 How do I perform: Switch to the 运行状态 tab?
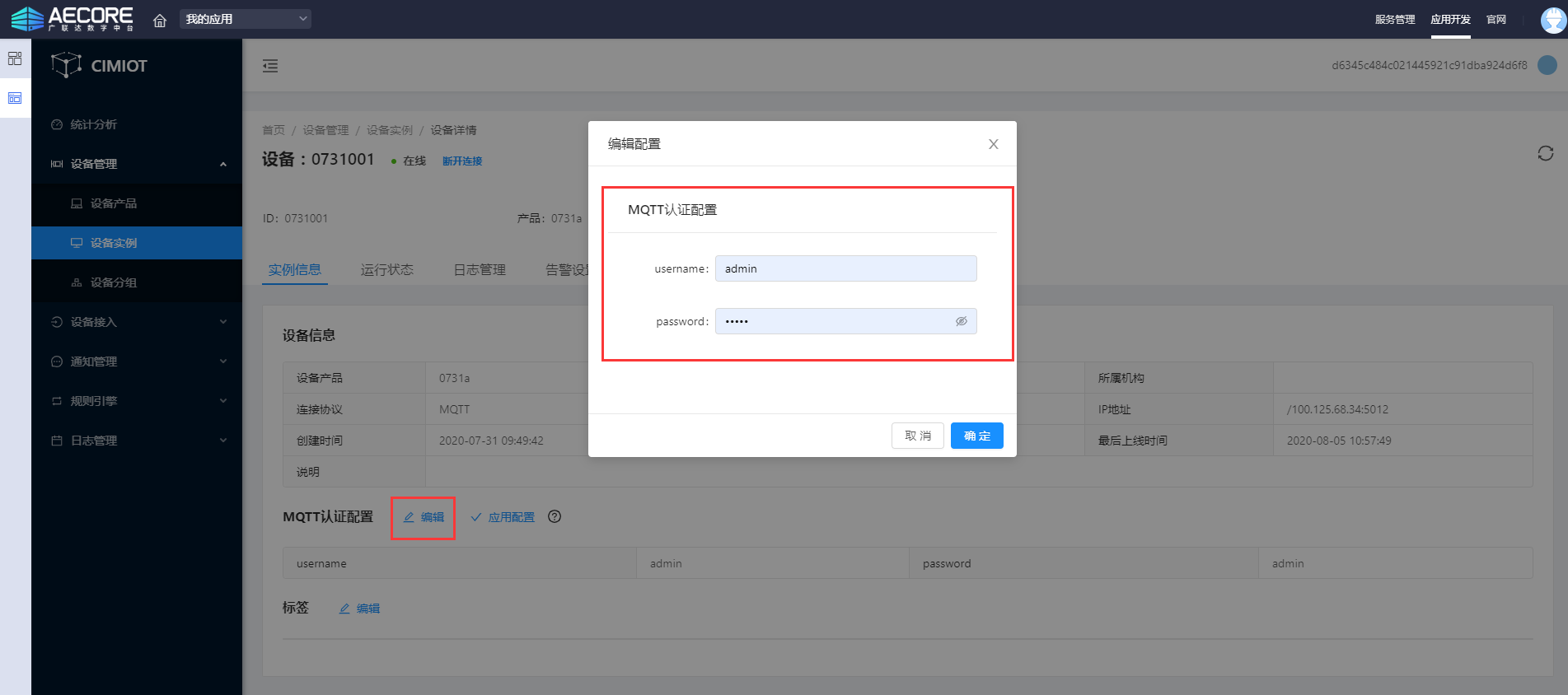pos(386,269)
